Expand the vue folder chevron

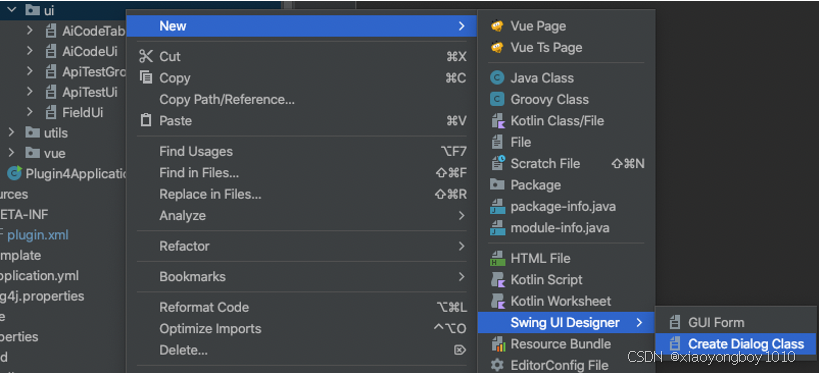coord(11,153)
